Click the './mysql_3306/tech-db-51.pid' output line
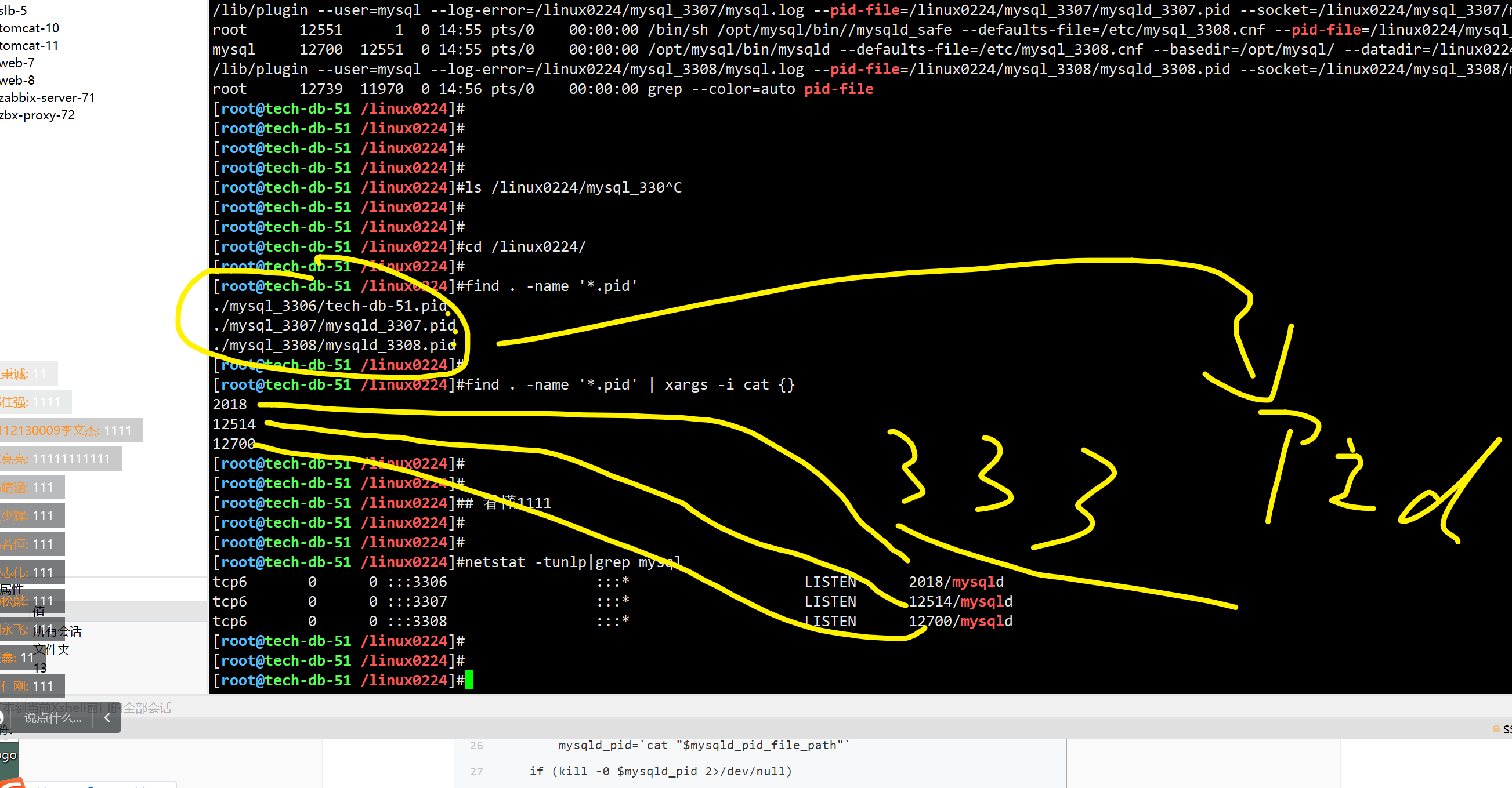This screenshot has height=788, width=1512. pyautogui.click(x=331, y=306)
